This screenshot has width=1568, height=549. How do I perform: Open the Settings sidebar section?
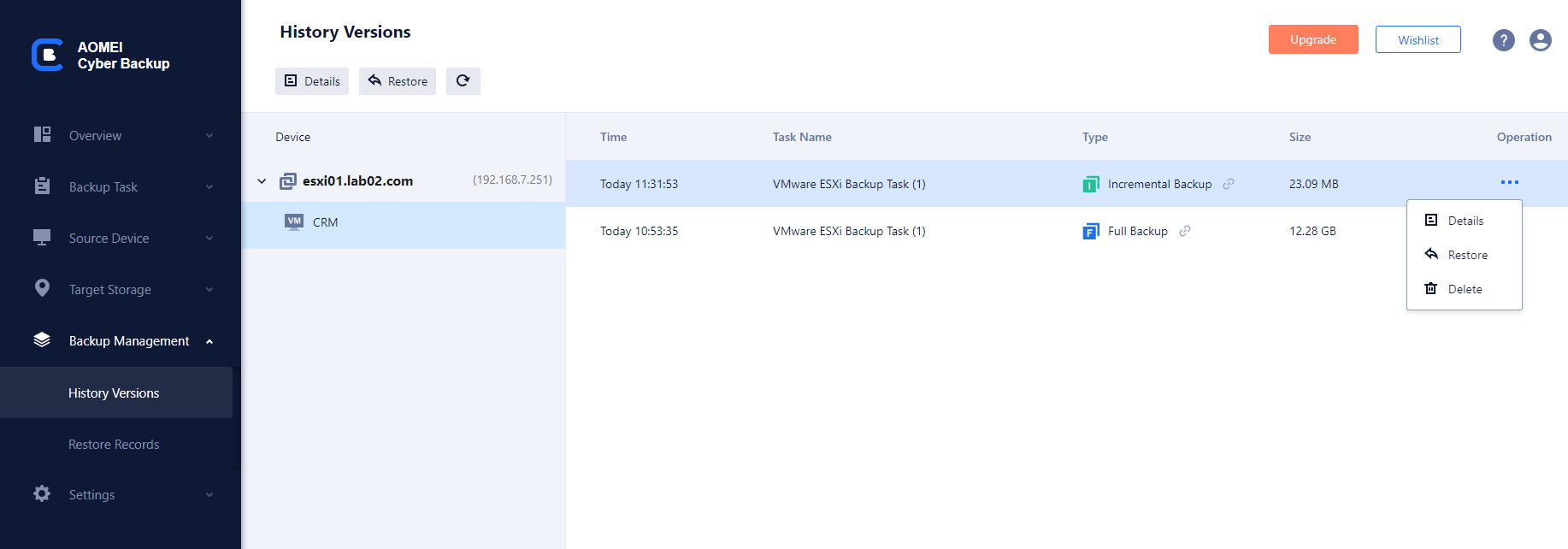121,495
